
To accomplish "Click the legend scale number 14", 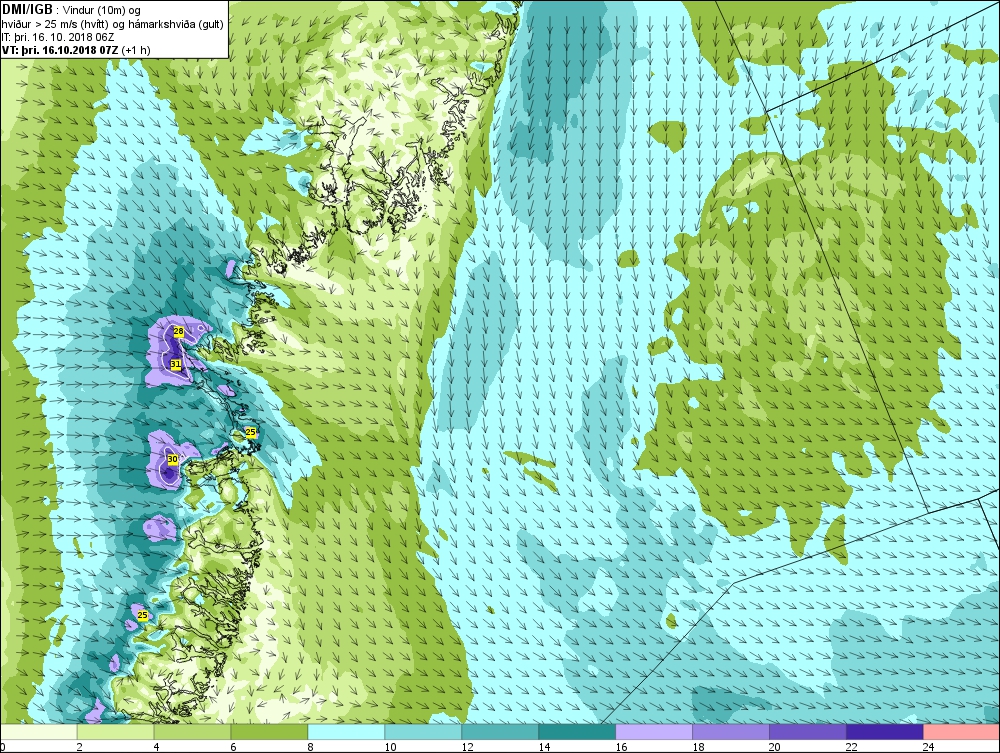I will [x=544, y=747].
